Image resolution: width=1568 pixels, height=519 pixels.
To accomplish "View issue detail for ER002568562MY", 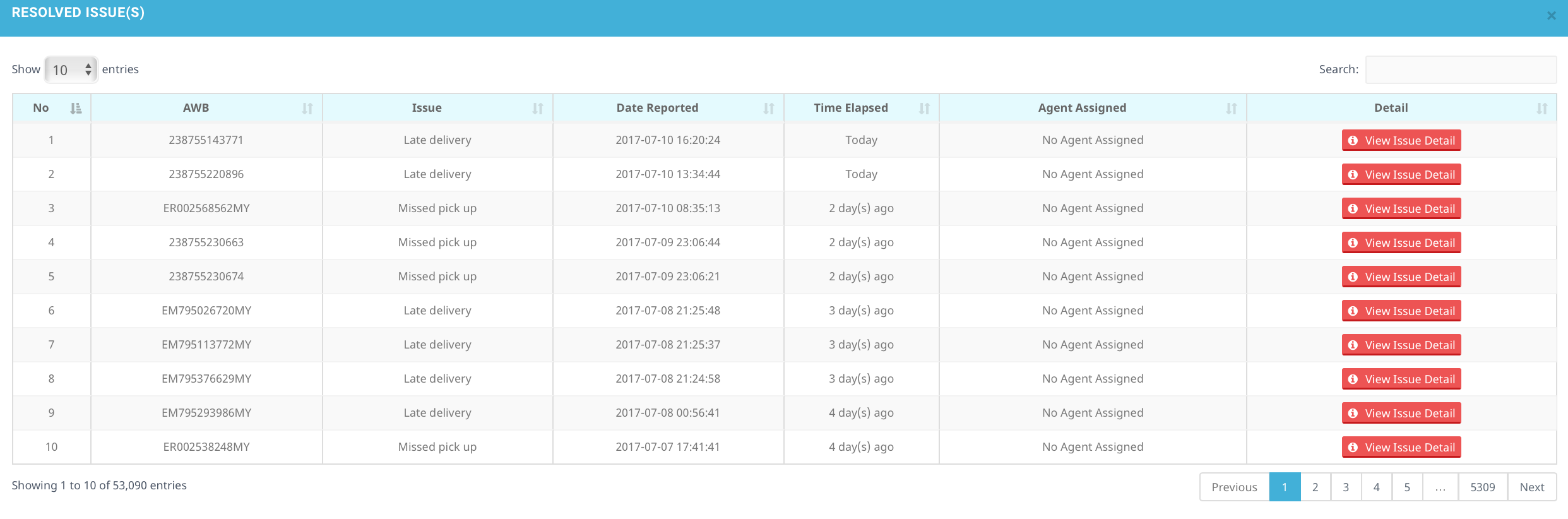I will [1401, 208].
